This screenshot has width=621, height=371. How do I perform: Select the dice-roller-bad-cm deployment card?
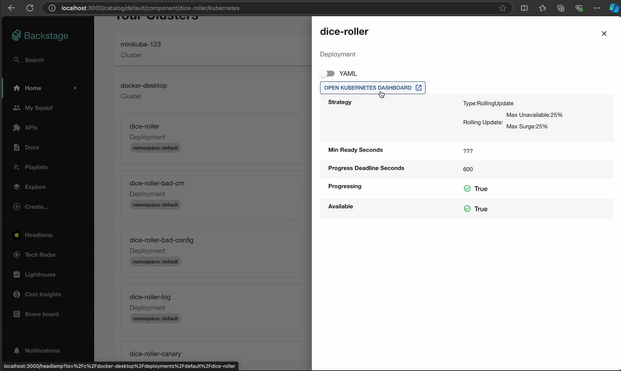(x=216, y=195)
